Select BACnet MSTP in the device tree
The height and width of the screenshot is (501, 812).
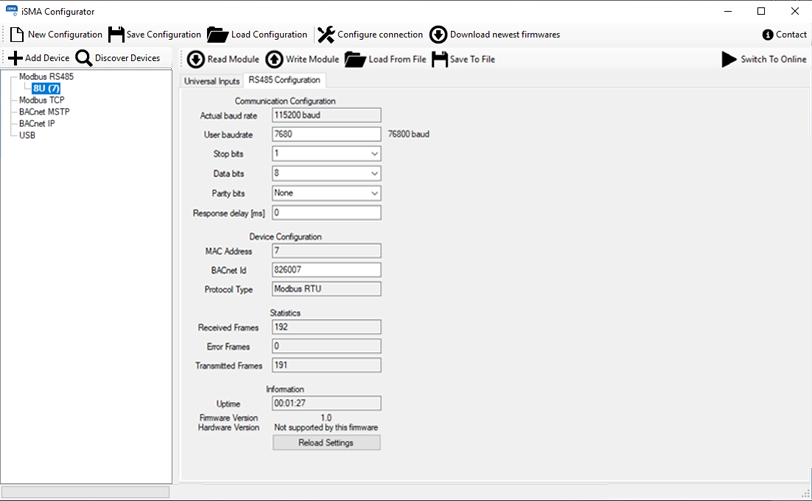(x=44, y=112)
